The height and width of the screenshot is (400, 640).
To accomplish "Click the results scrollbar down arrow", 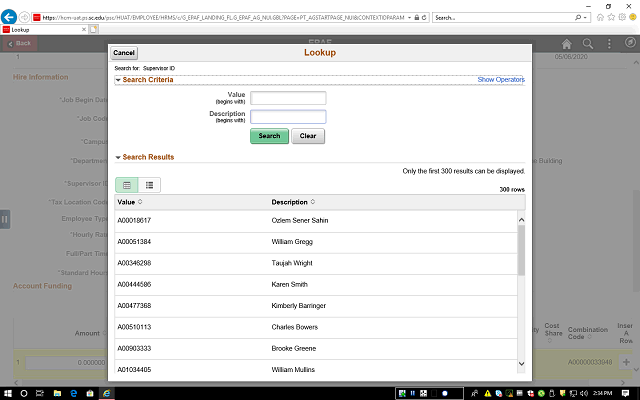I will click(x=521, y=364).
